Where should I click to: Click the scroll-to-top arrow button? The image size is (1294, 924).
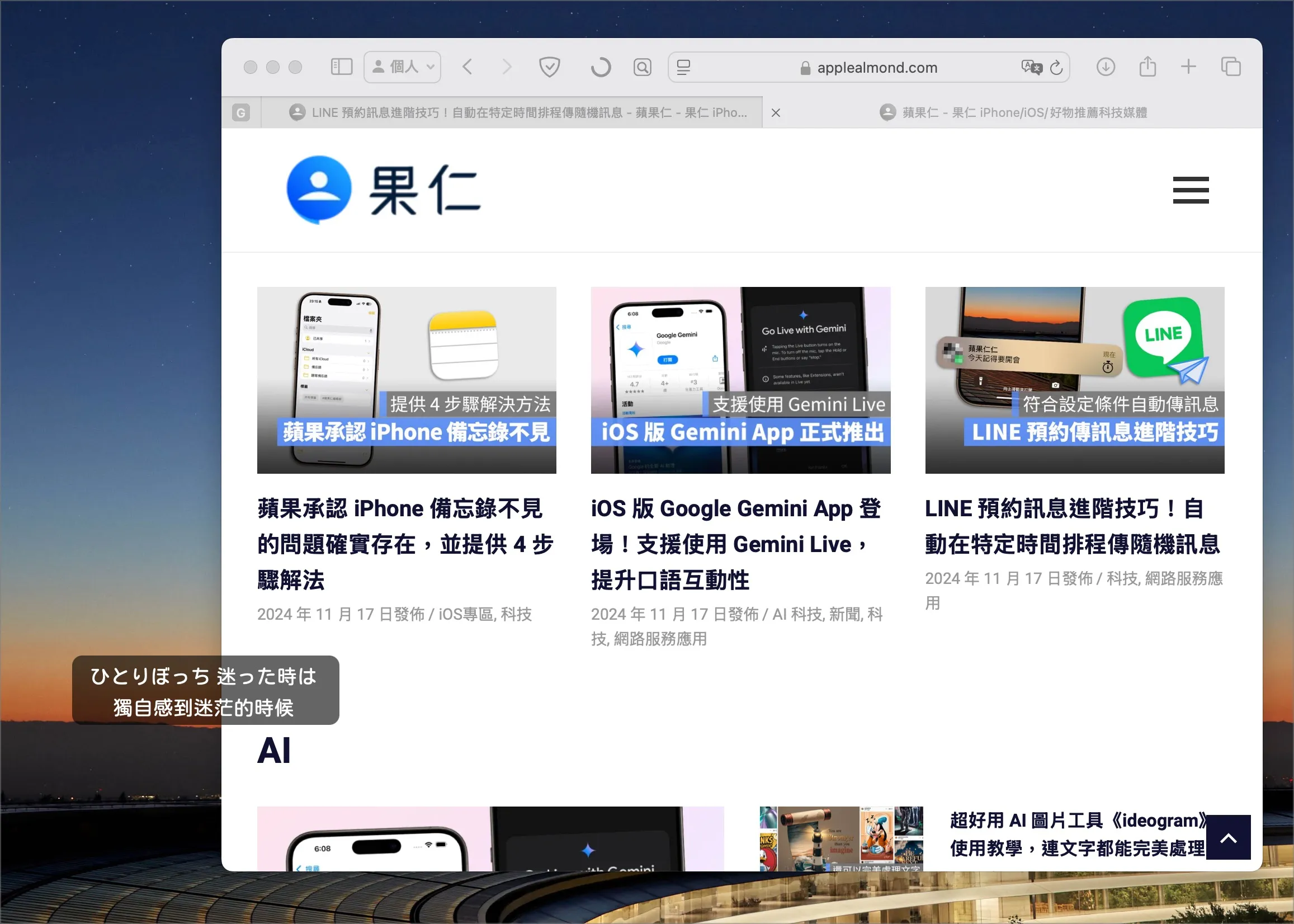[1229, 837]
